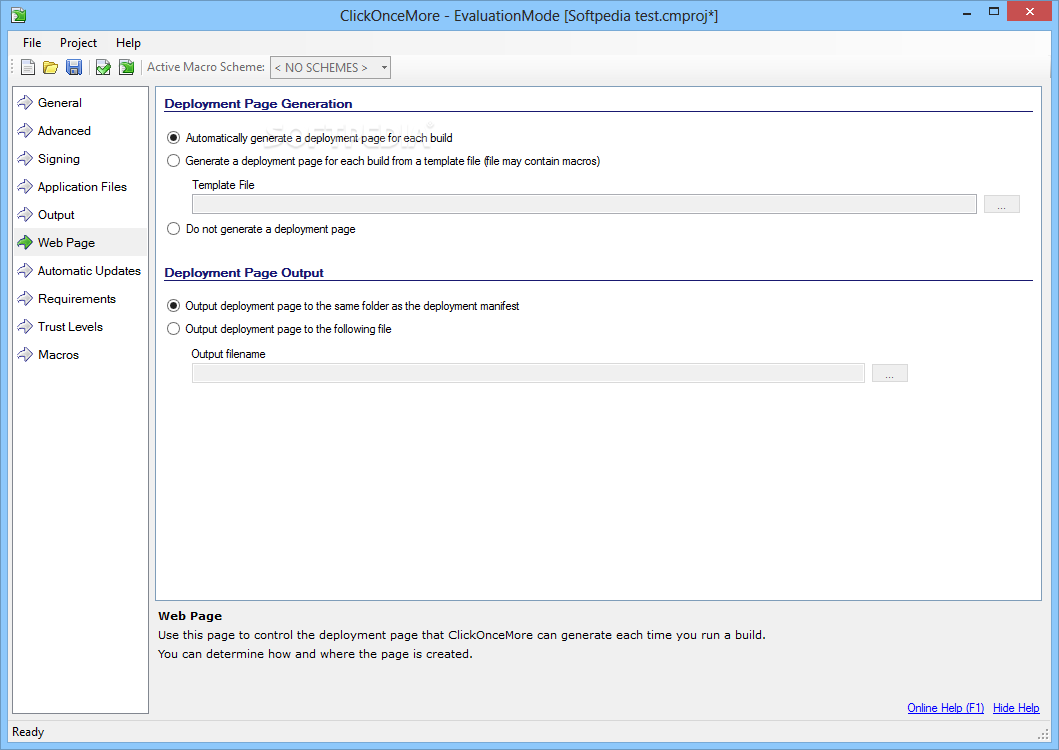Screen dimensions: 1059x750
Task: Close the ClickOnceMore window
Action: pyautogui.click(x=1030, y=11)
